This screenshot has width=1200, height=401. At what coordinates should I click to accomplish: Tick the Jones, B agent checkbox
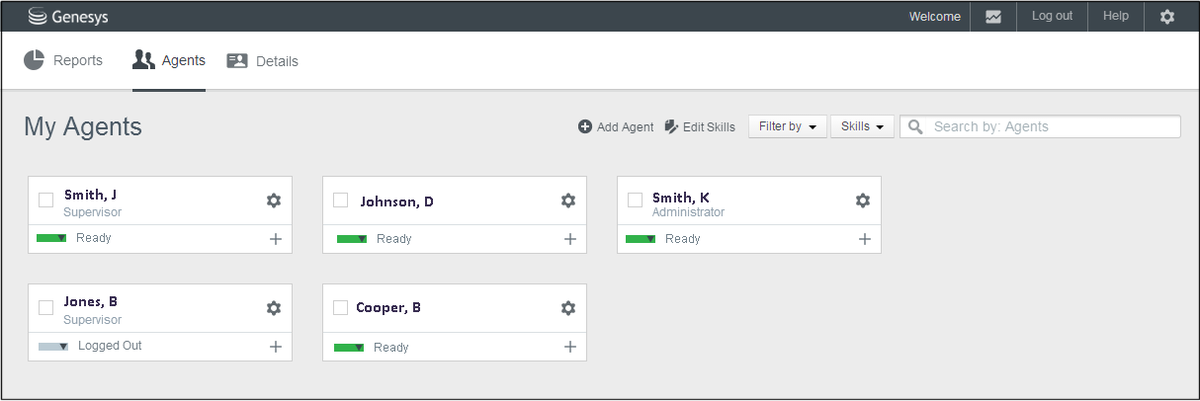coord(46,307)
